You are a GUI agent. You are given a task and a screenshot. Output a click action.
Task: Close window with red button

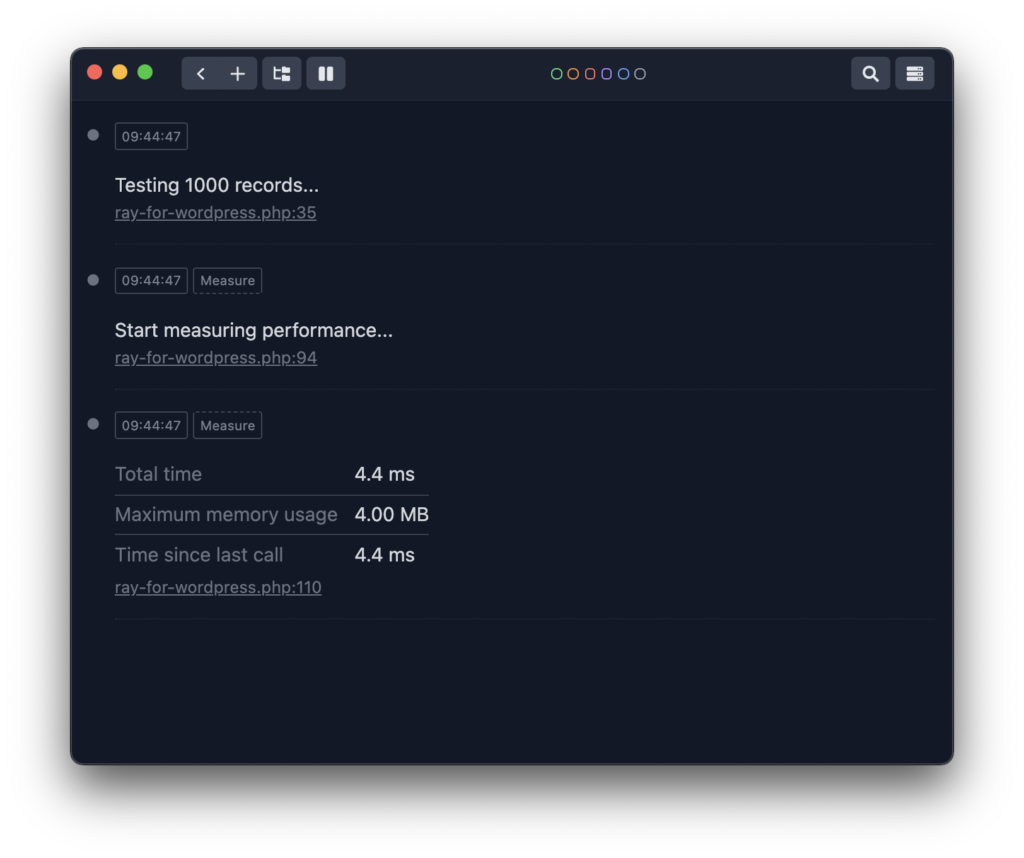click(95, 72)
